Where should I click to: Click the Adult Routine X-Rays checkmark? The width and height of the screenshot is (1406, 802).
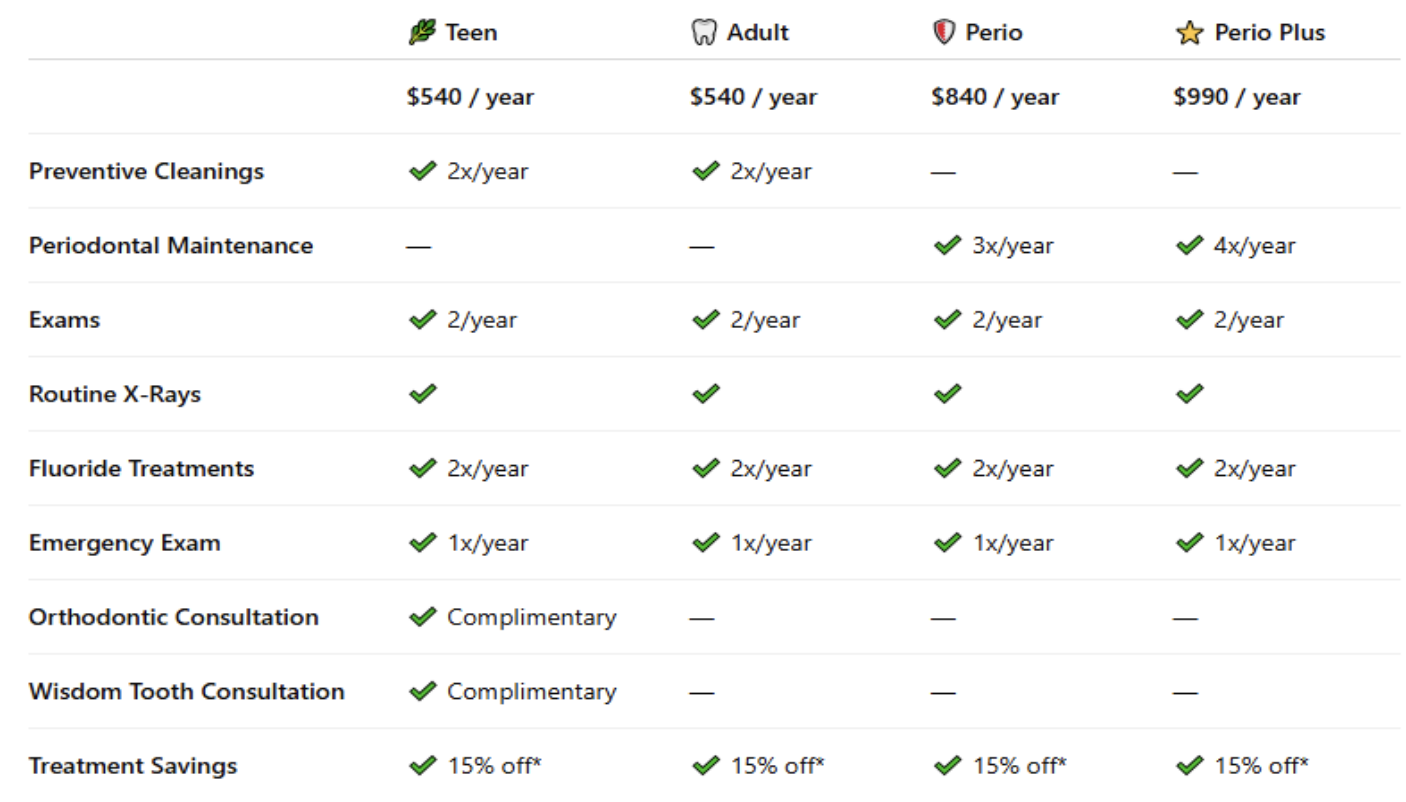[x=705, y=394]
